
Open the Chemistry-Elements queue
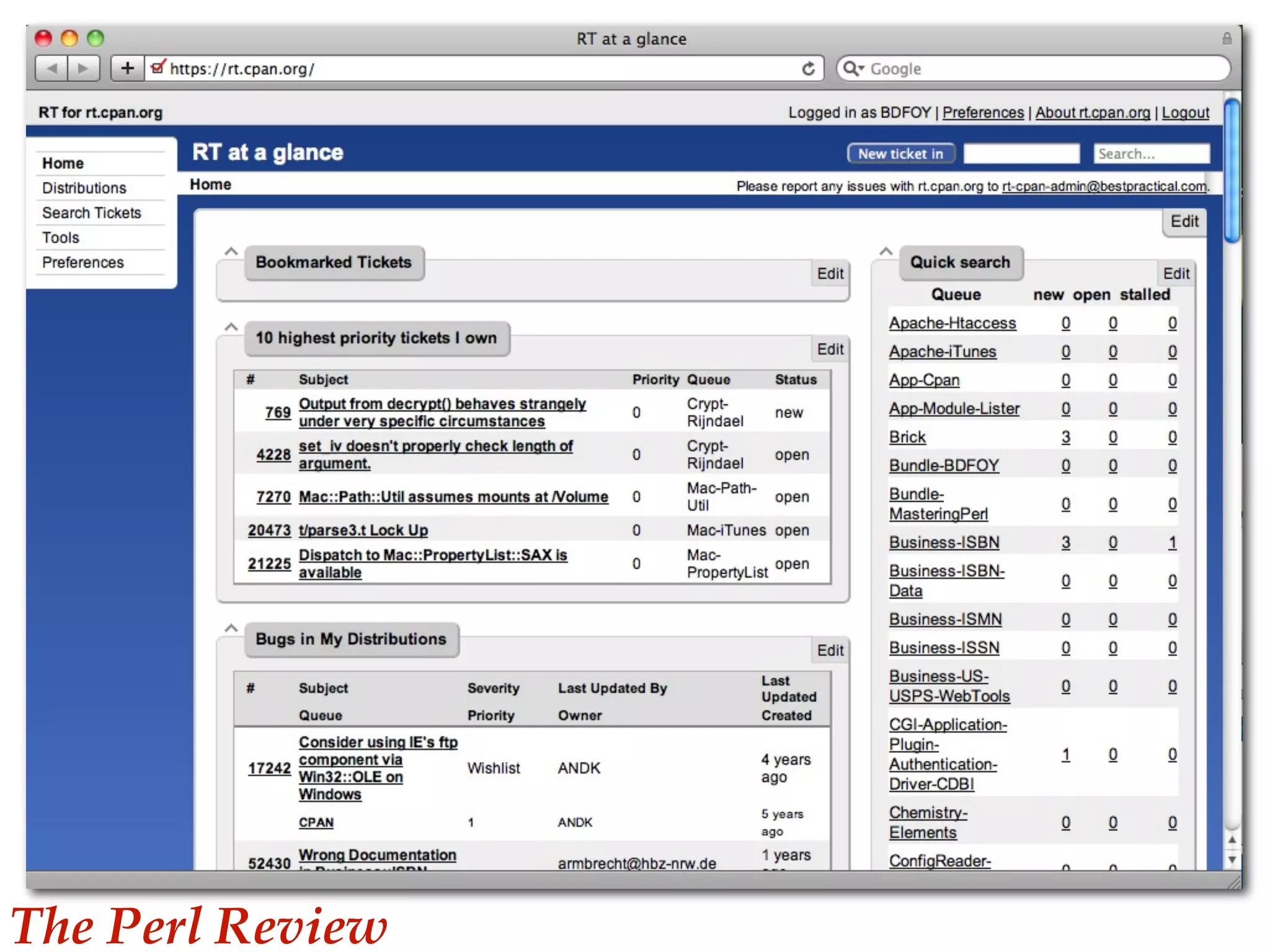[928, 822]
